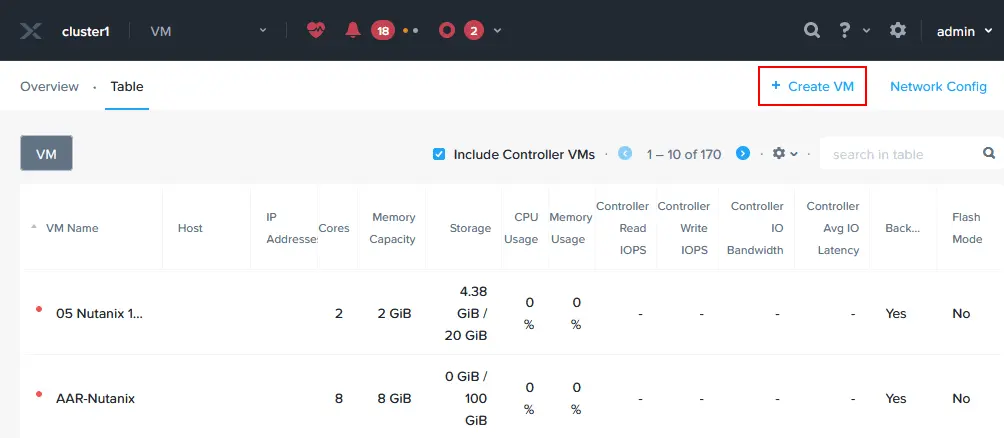The image size is (1004, 438).
Task: Sort by Controller Read IOPS header
Action: [622, 228]
